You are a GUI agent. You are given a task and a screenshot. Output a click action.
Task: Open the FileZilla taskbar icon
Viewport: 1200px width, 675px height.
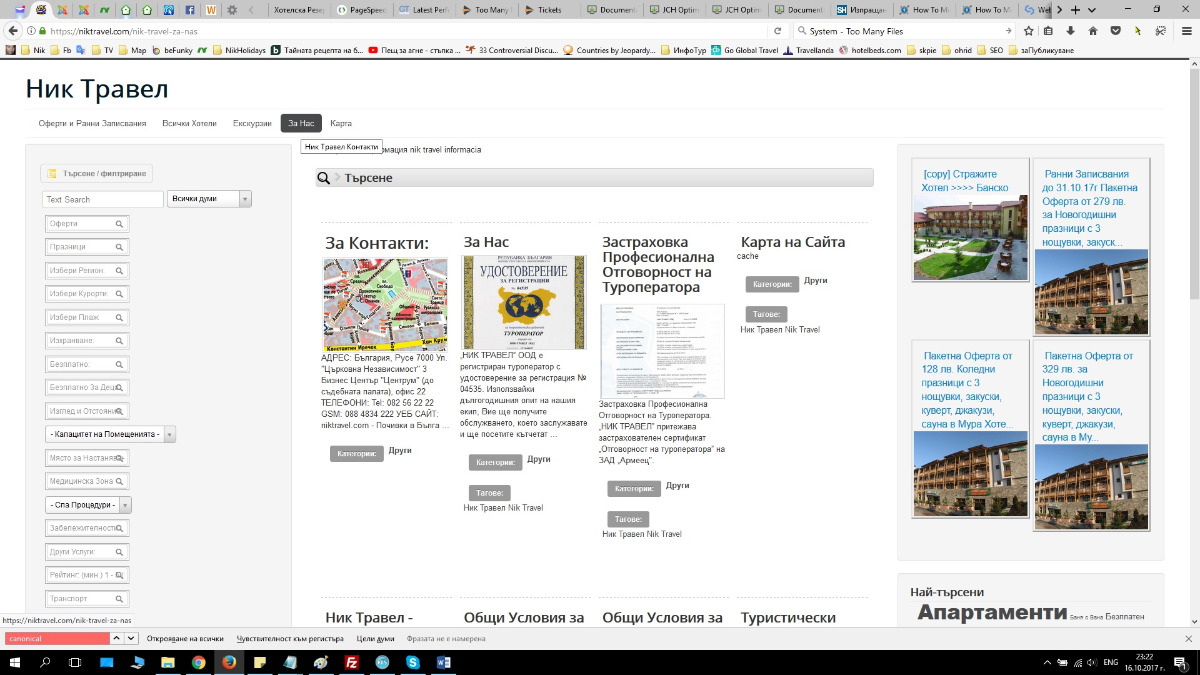351,662
